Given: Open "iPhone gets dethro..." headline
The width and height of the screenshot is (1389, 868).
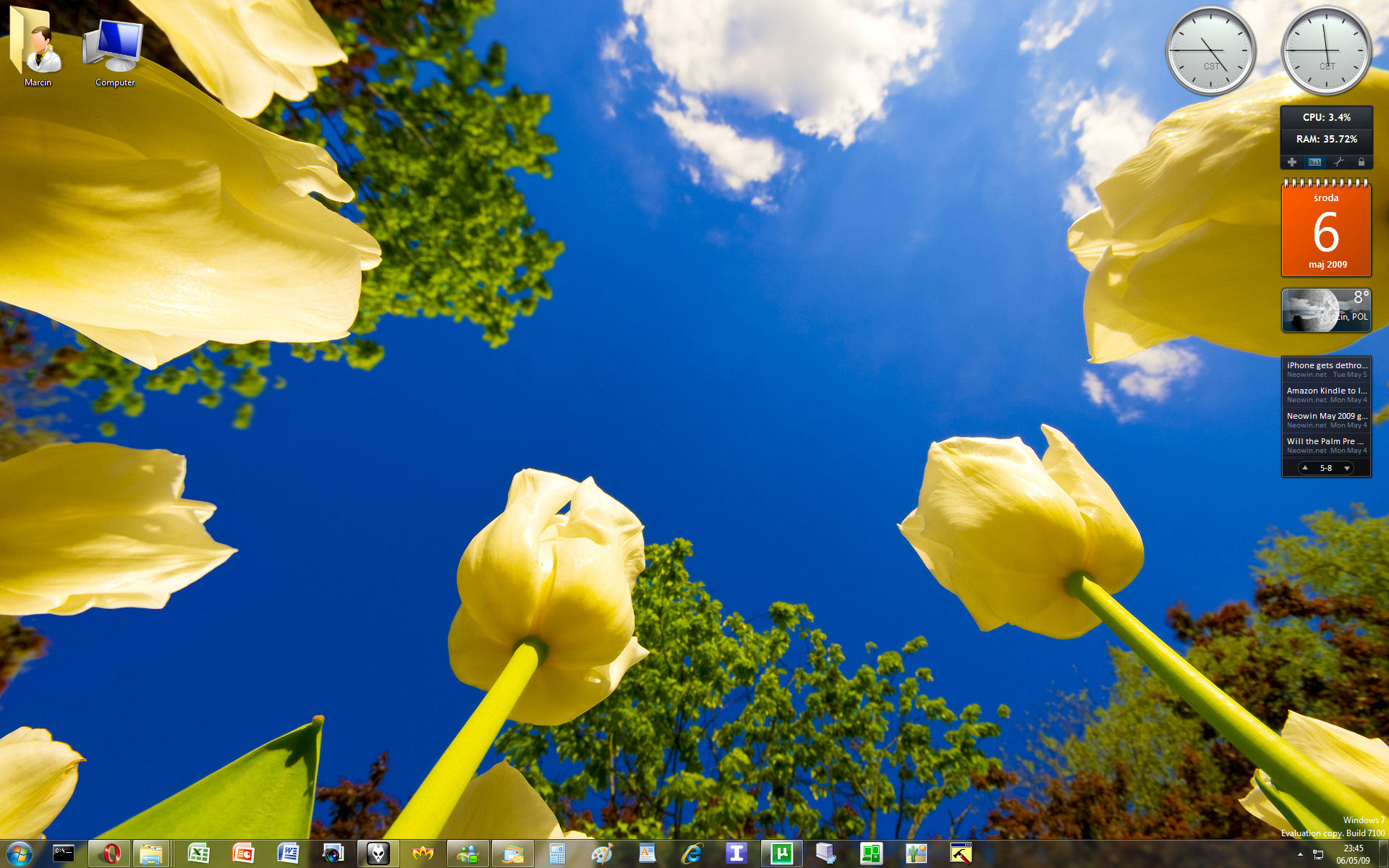Looking at the screenshot, I should (1326, 366).
